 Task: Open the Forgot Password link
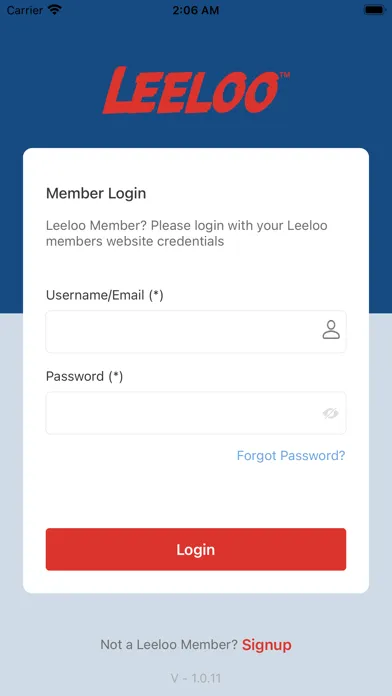tap(291, 455)
